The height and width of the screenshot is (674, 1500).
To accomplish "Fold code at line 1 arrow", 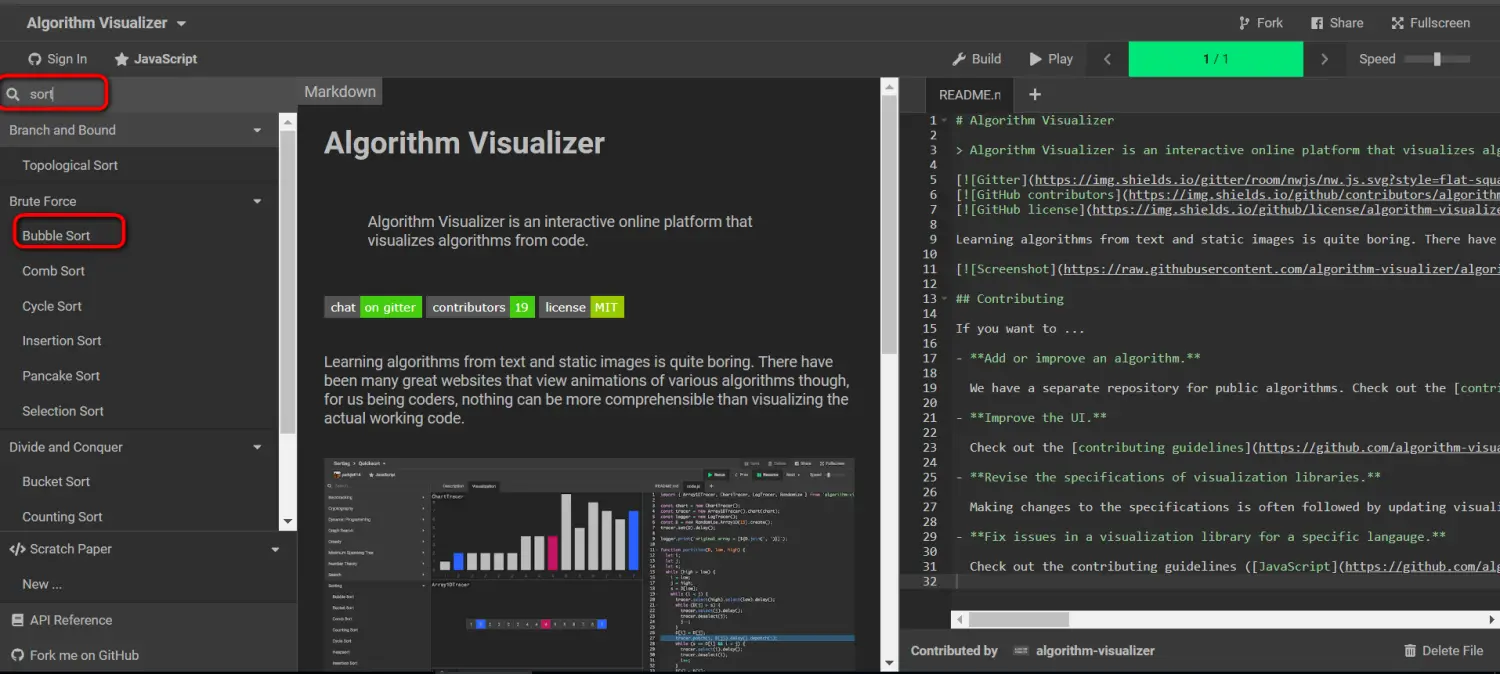I will 944,120.
